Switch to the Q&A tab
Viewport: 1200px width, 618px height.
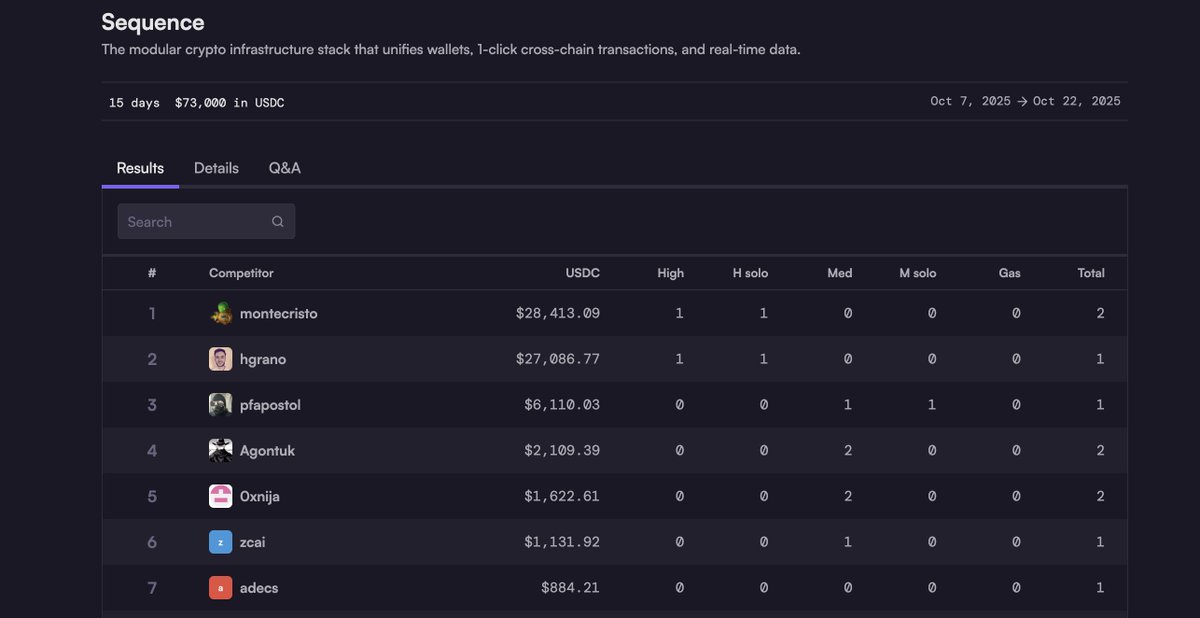coord(284,168)
